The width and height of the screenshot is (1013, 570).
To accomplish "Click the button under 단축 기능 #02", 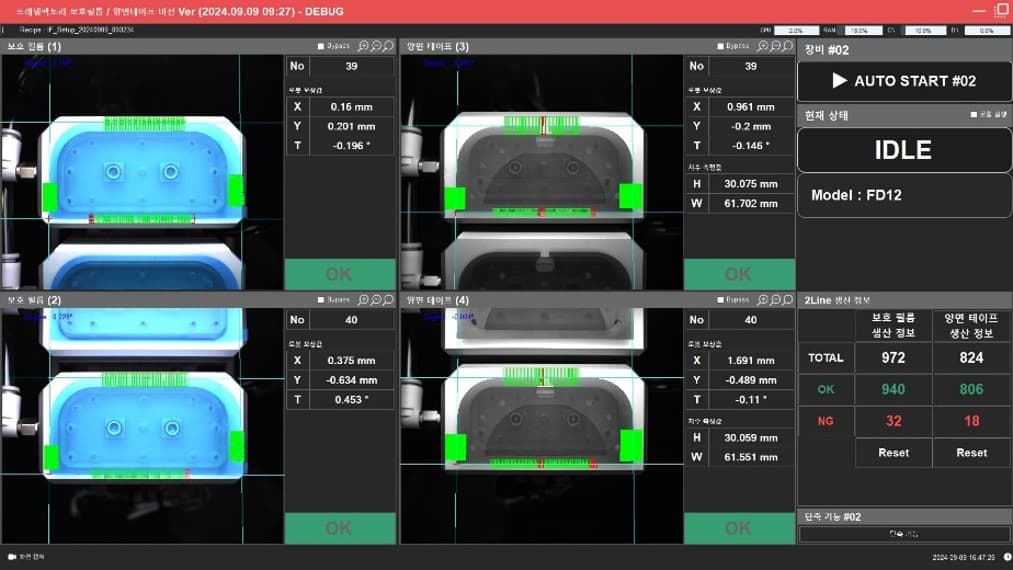I will click(x=904, y=534).
